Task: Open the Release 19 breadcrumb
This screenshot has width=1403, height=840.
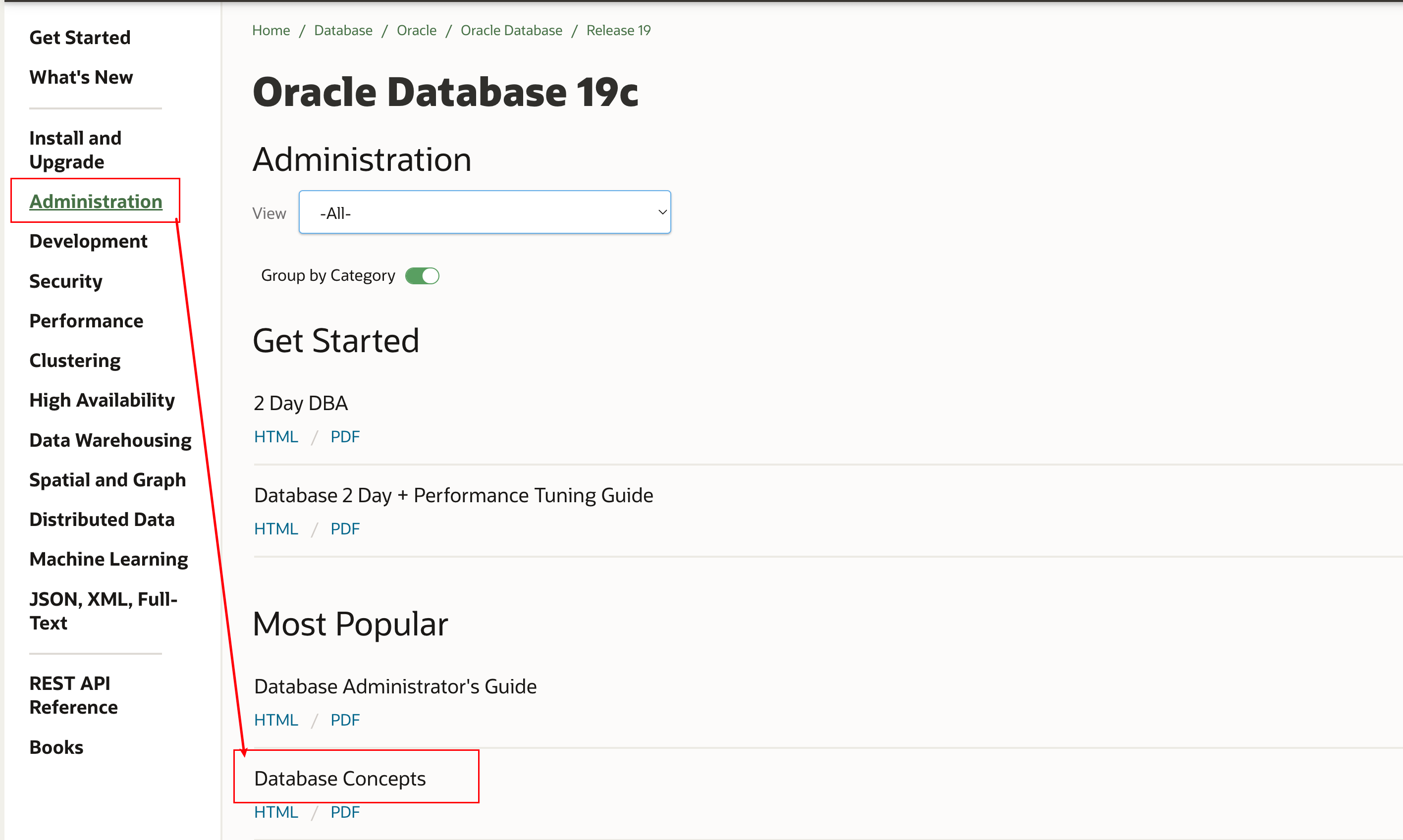Action: [618, 31]
